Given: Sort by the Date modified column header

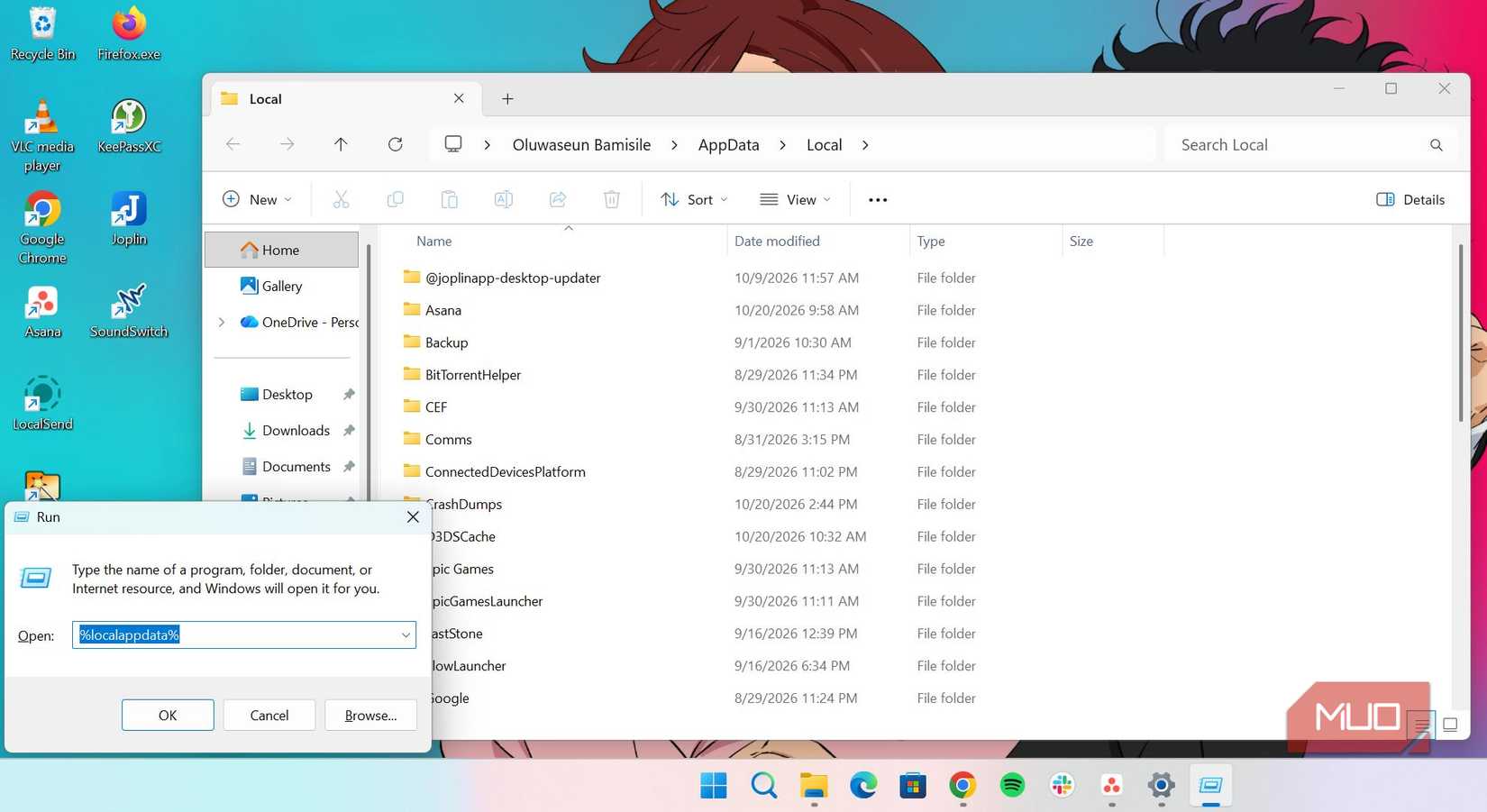Looking at the screenshot, I should click(x=777, y=241).
